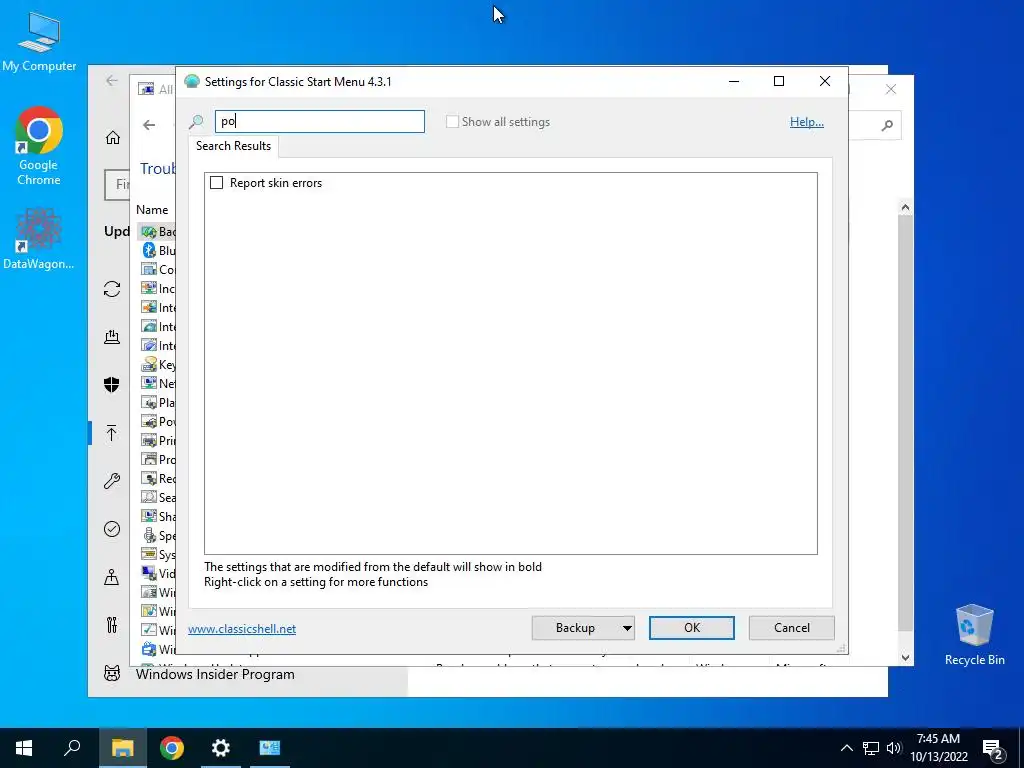The height and width of the screenshot is (768, 1024).
Task: Focus the settings search field containing 'po'
Action: tap(320, 121)
